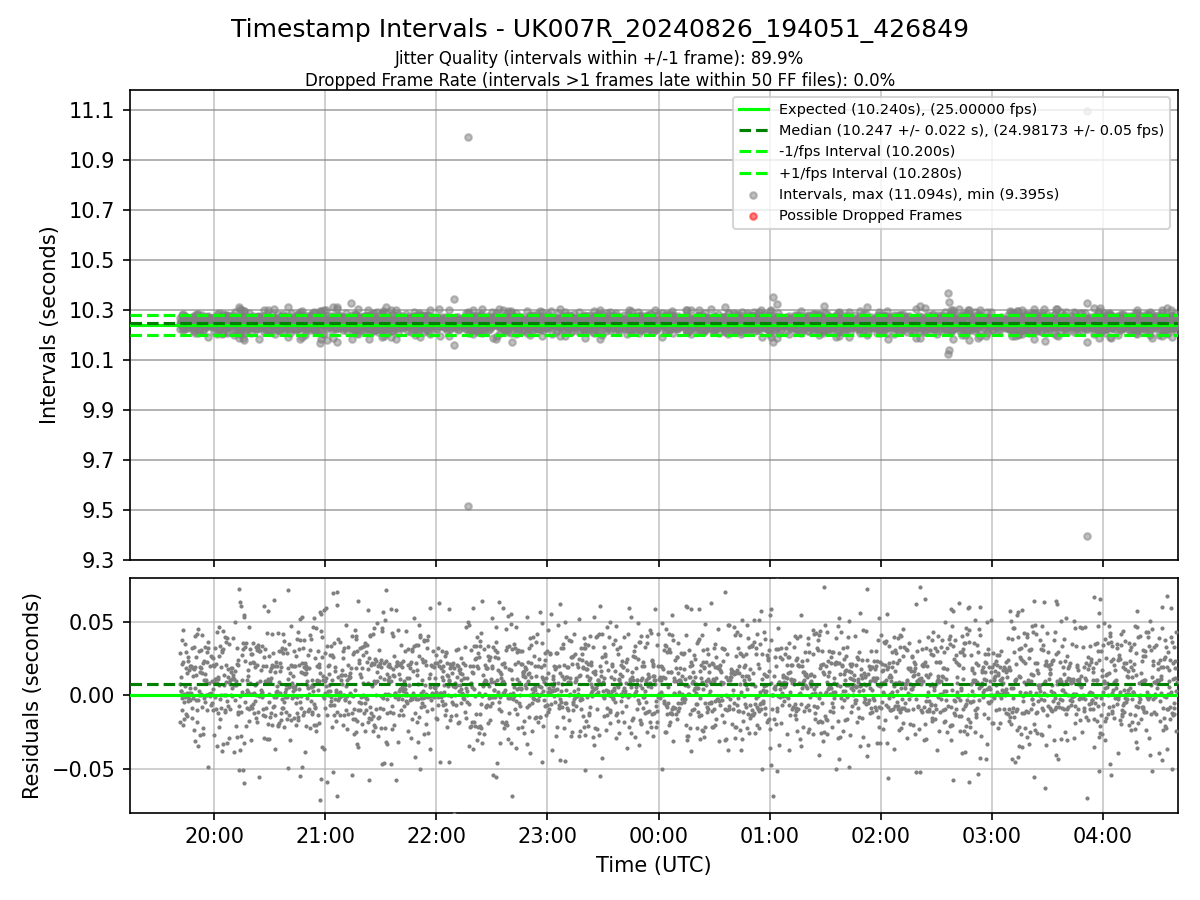Click legend entry '-1/fps Interval (10.200s)'

[x=866, y=151]
